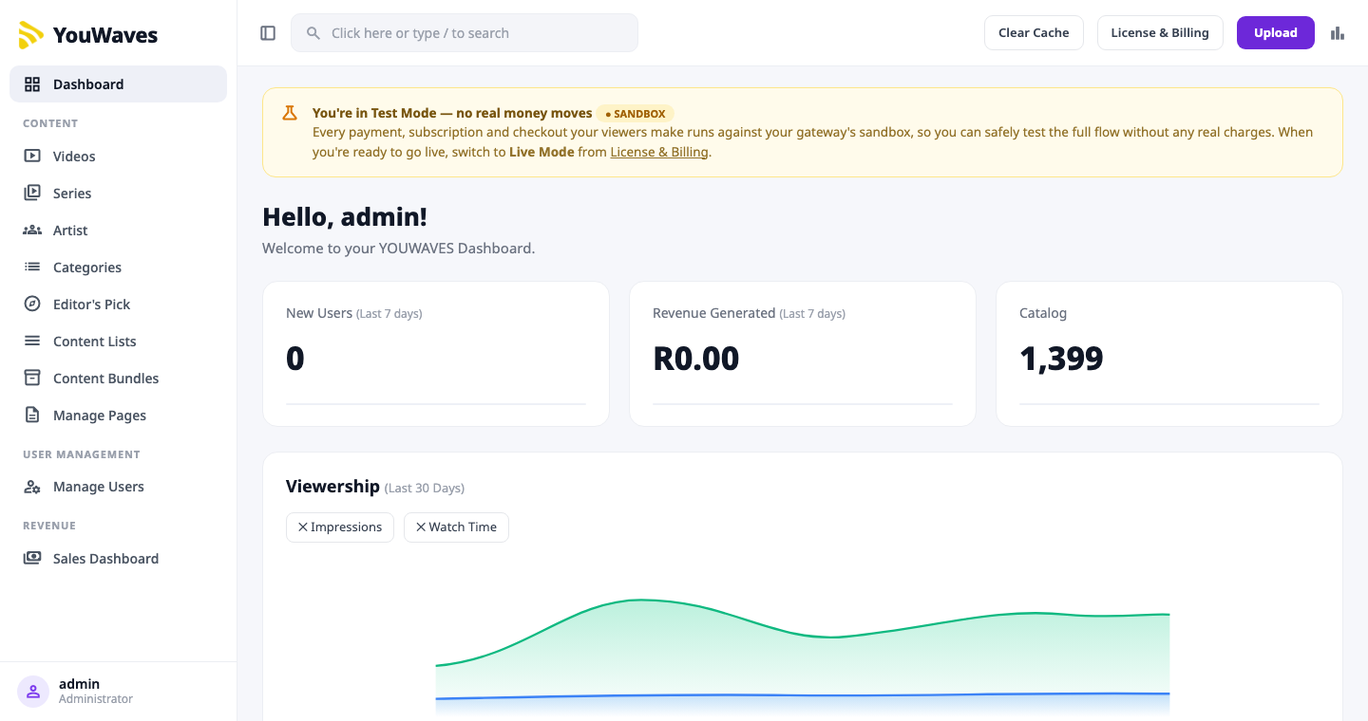Open the Videos section
This screenshot has height=721, width=1368.
pos(118,156)
